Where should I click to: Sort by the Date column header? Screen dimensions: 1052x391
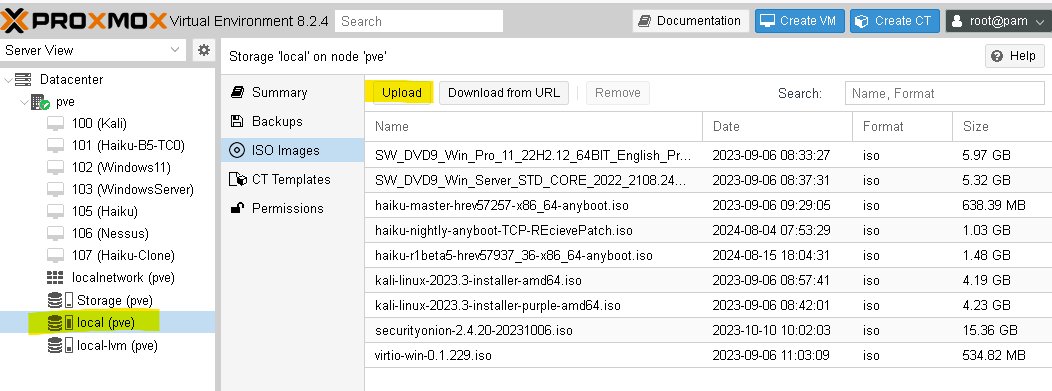coord(778,126)
